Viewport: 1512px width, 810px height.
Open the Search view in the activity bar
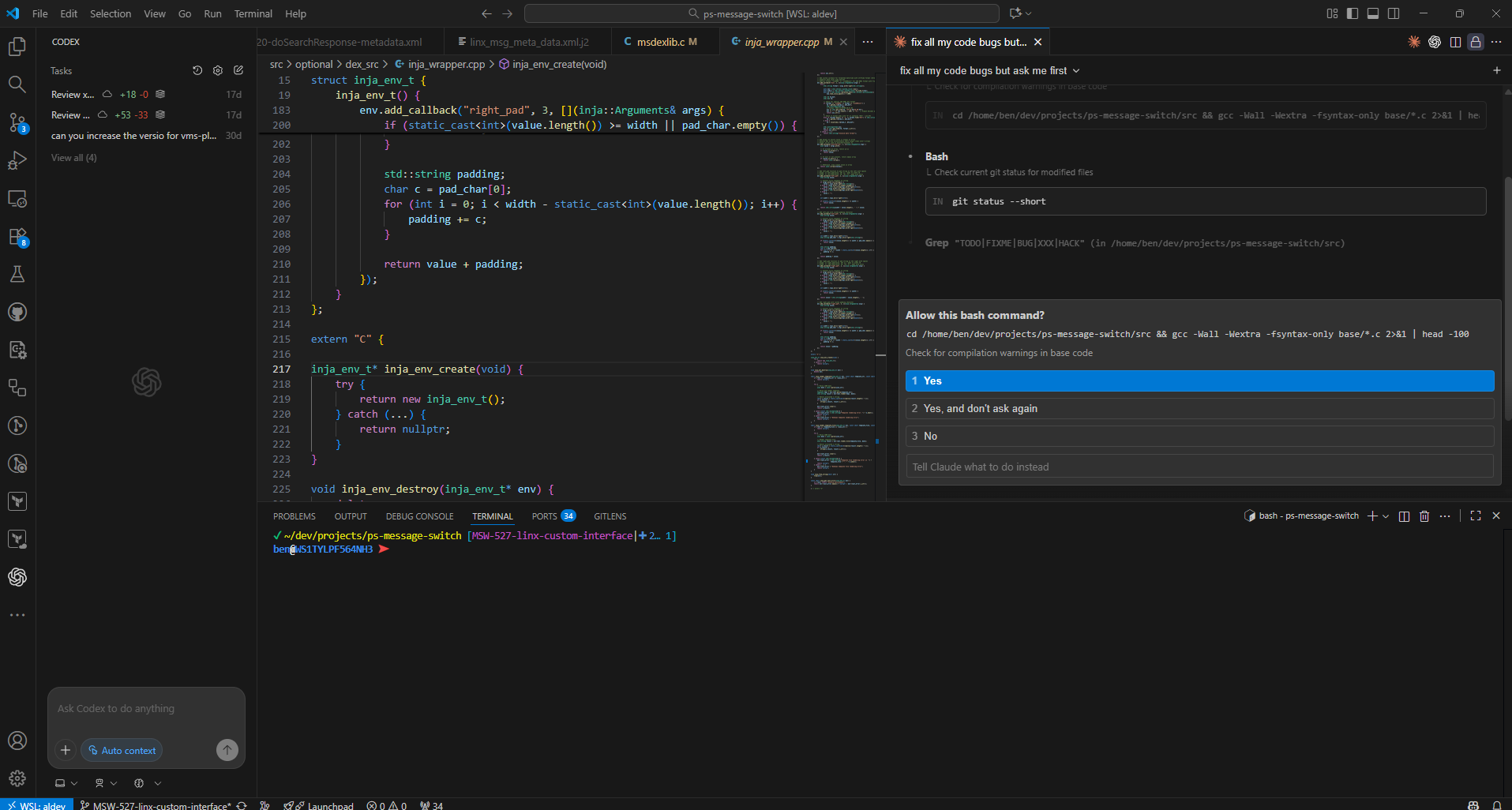pos(17,84)
